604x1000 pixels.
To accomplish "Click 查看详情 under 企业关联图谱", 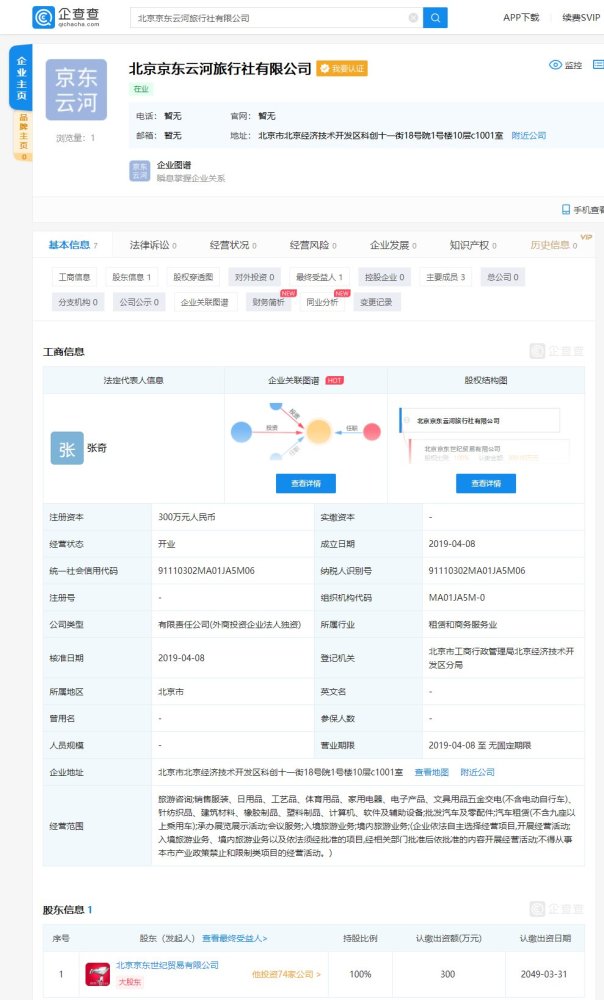I will tap(306, 483).
